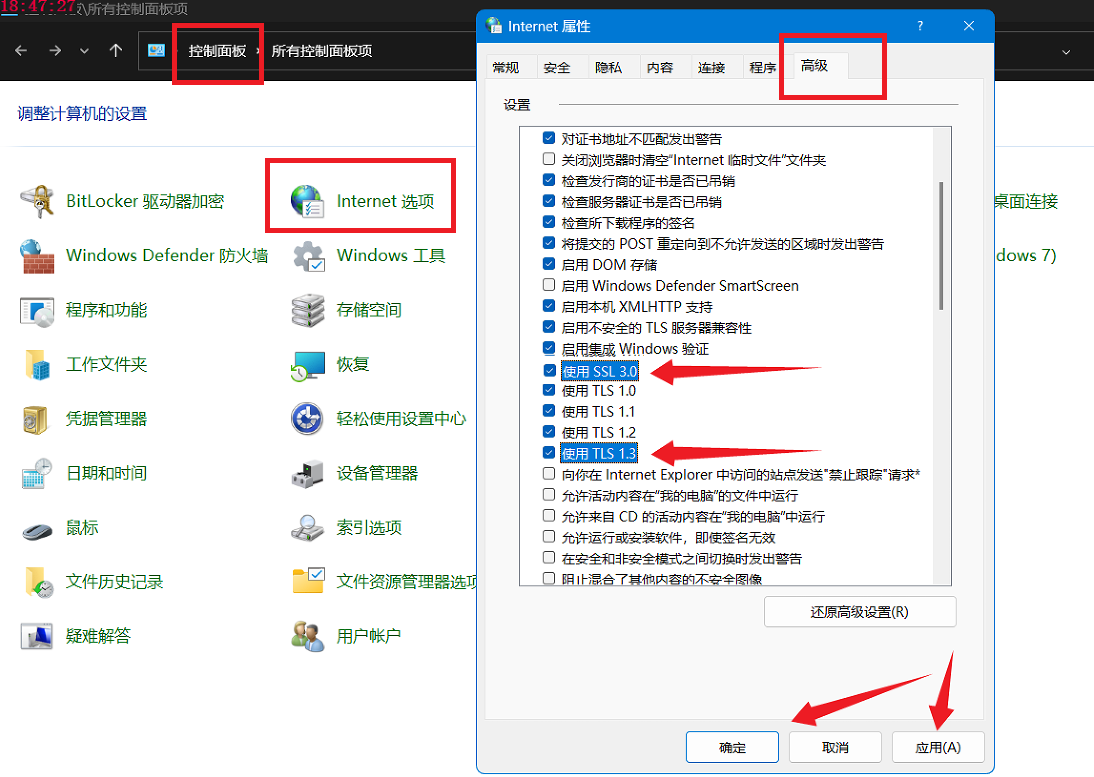Screen dimensions: 1094x777
Task: Toggle 检查发行商的证书是否已吊销 checkbox
Action: point(549,180)
